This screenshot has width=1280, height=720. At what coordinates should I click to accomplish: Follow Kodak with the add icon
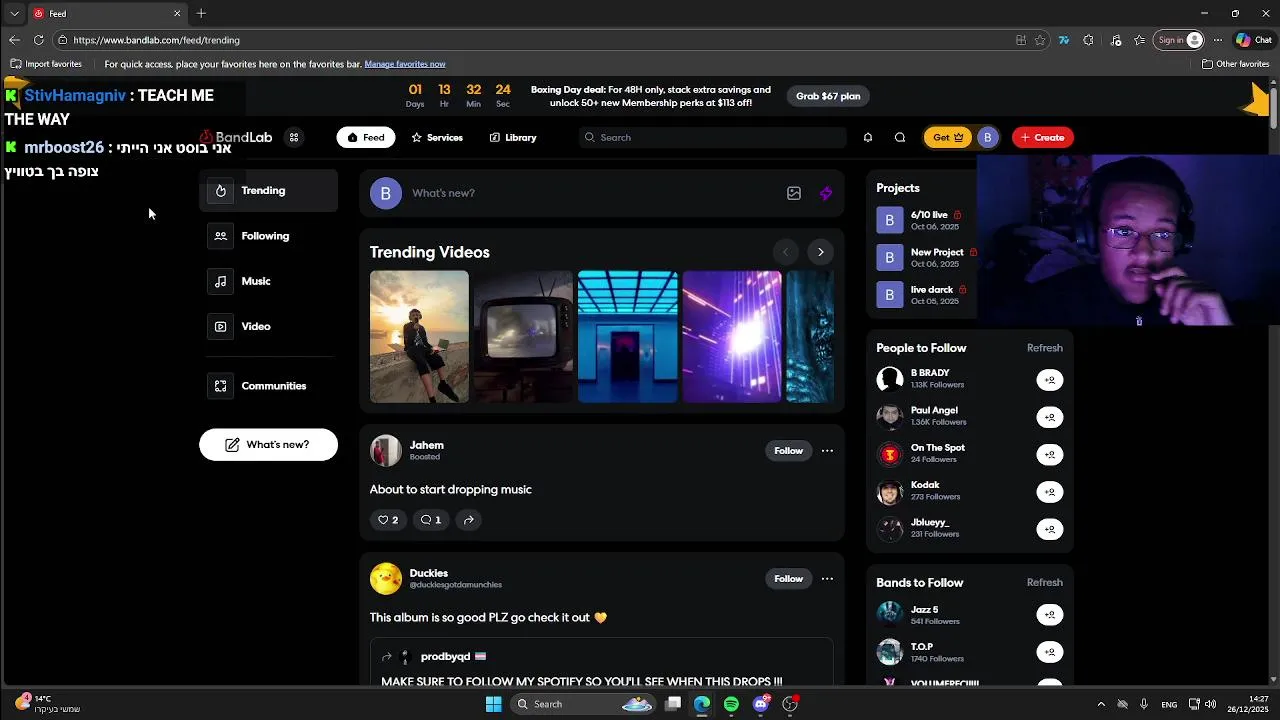[1049, 491]
